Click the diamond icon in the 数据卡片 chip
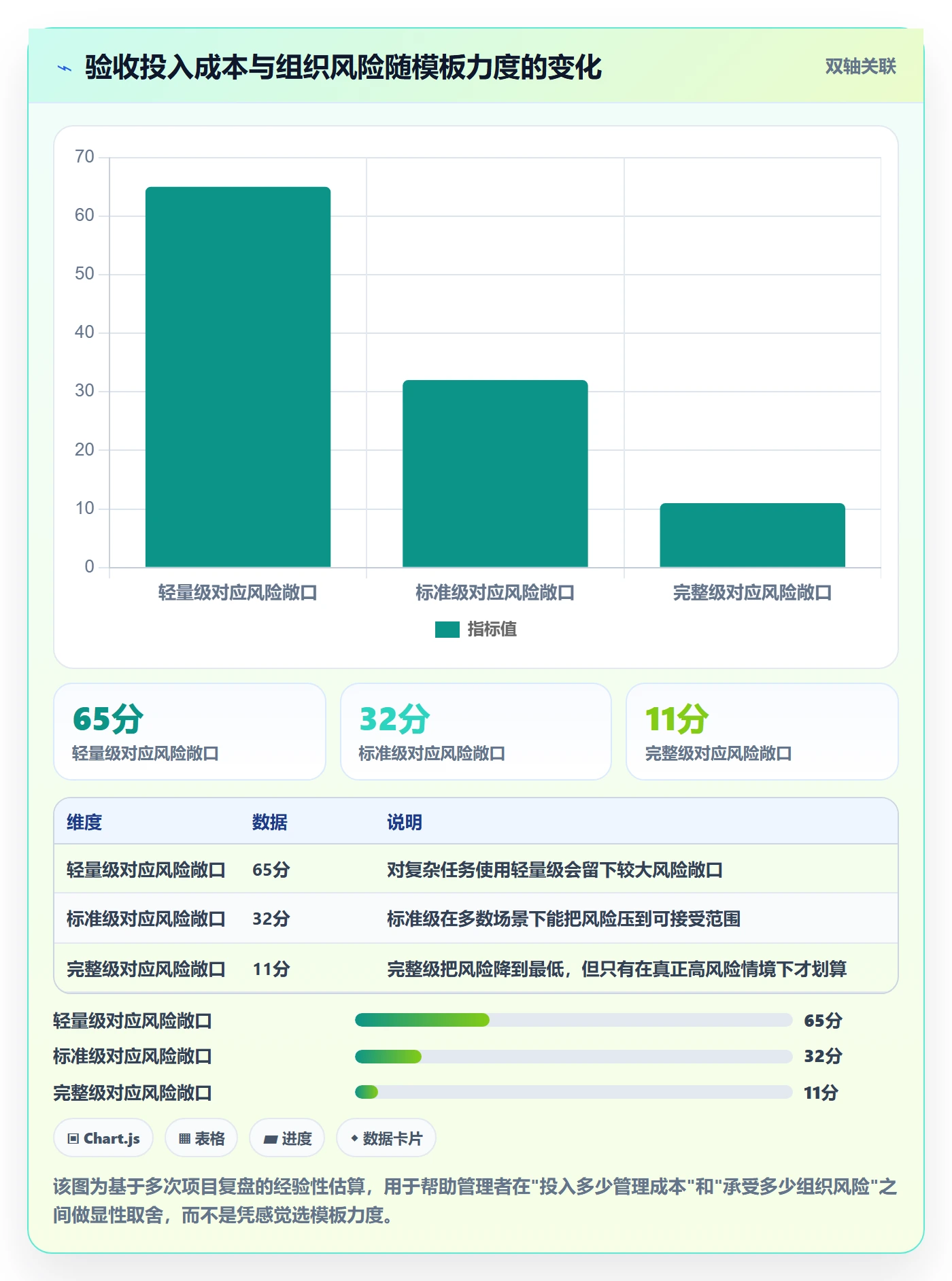 (x=354, y=1138)
